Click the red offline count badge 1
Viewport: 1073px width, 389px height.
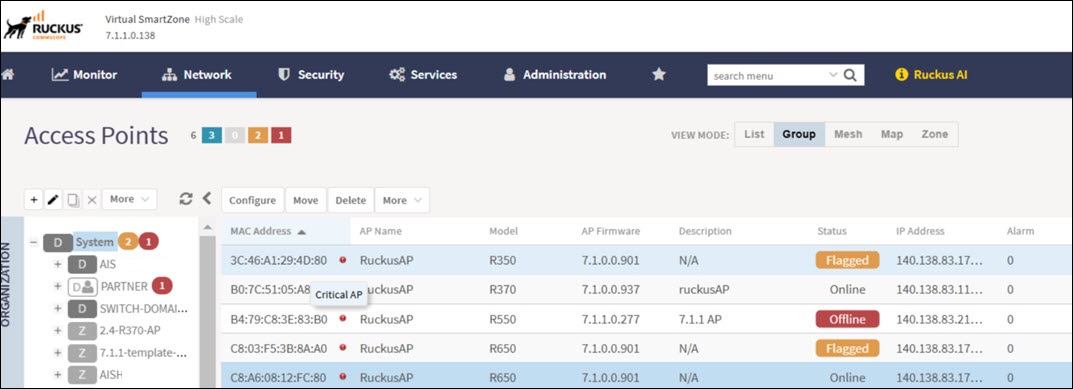281,136
